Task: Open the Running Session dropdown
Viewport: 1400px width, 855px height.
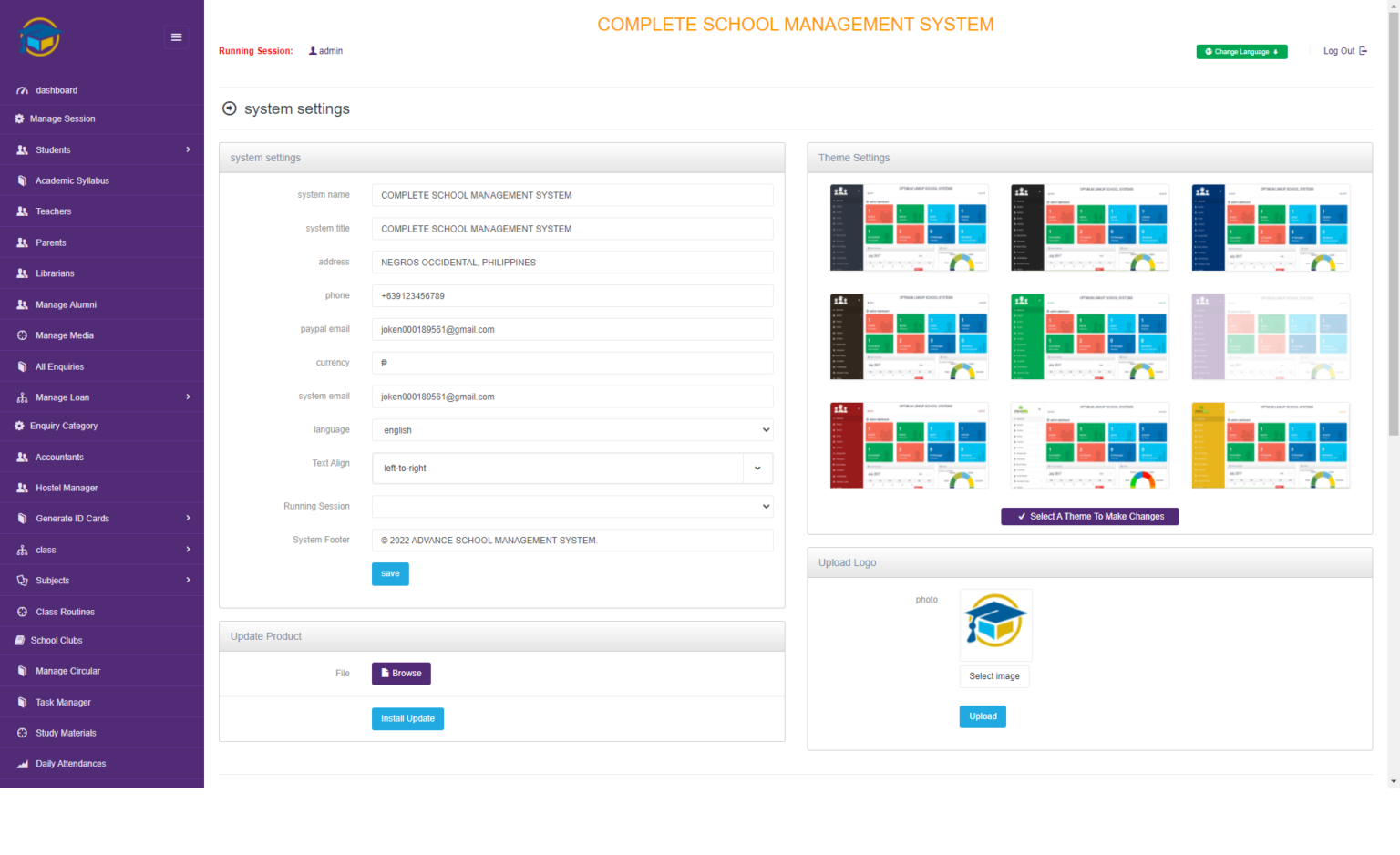Action: [572, 506]
